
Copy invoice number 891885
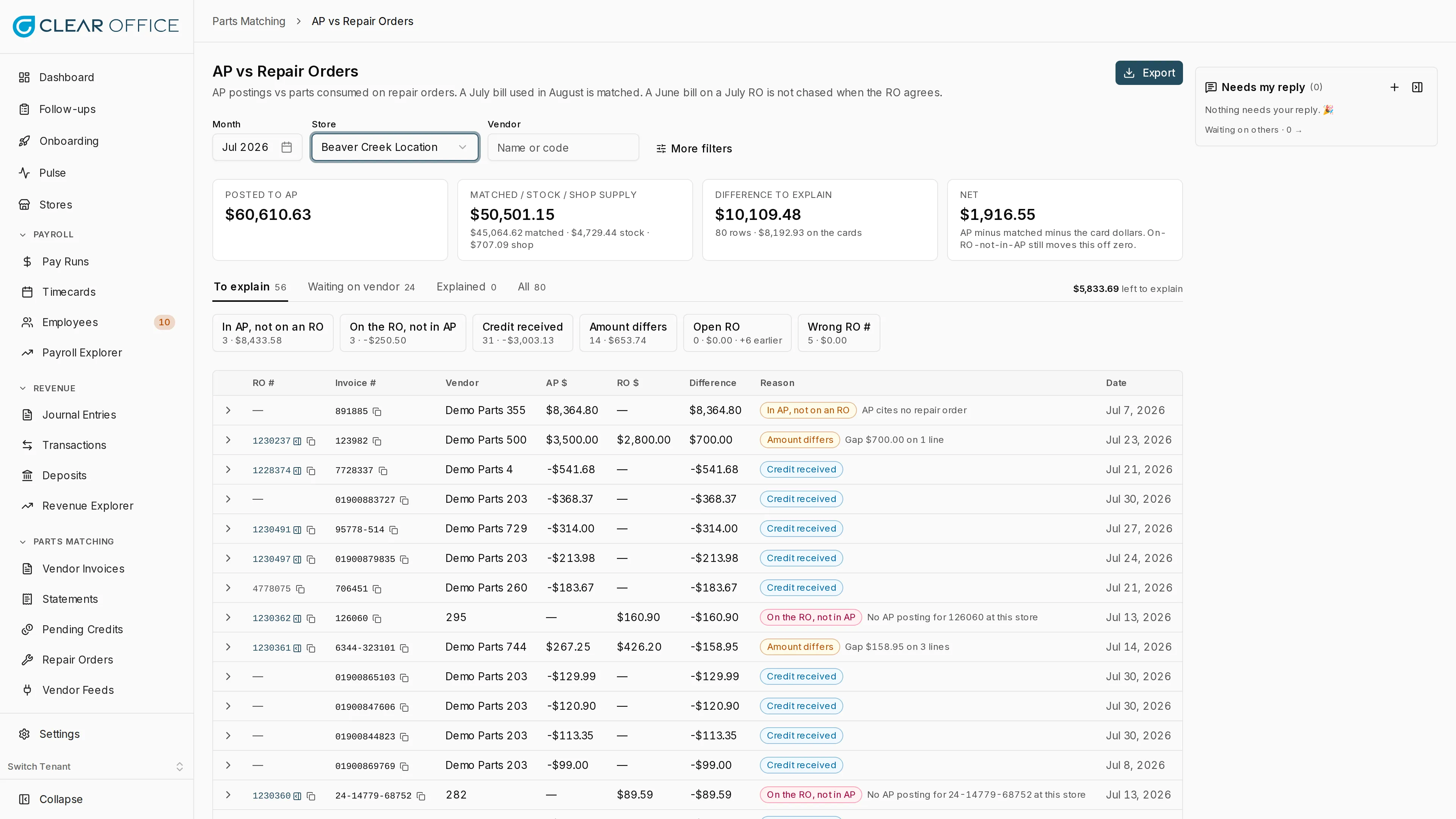point(377,411)
